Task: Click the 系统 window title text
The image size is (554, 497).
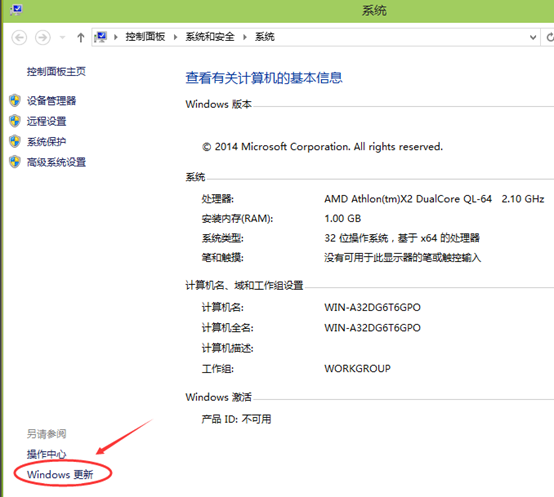Action: coord(374,10)
